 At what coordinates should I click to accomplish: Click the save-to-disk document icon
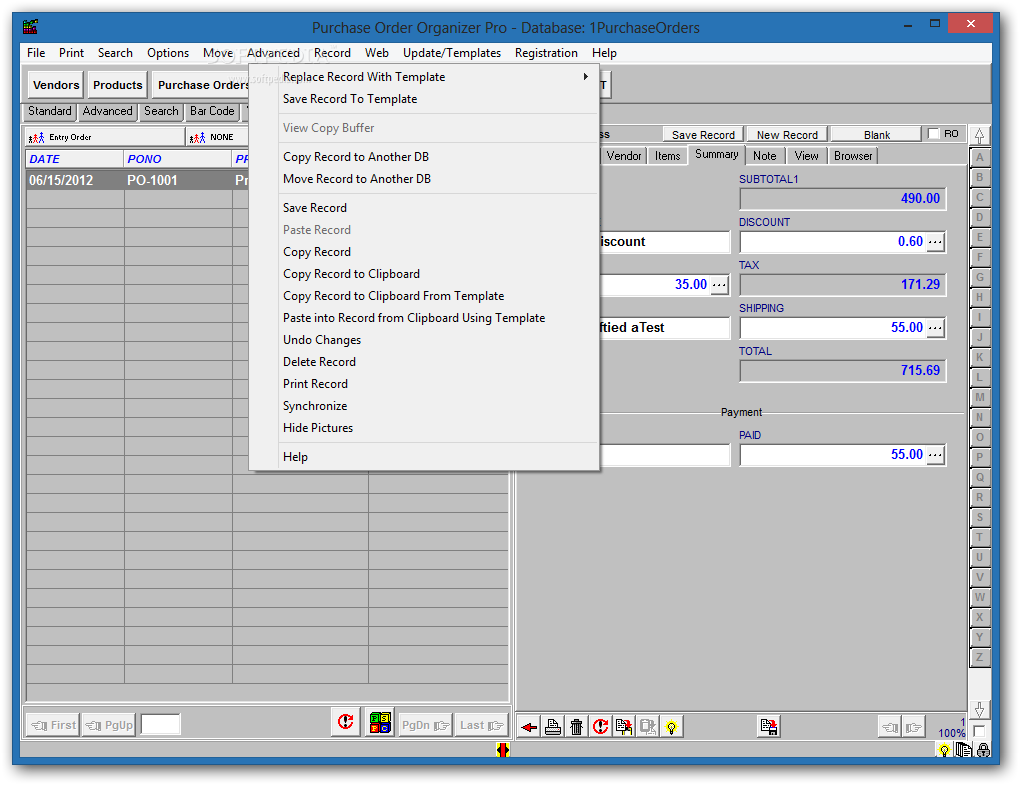[x=769, y=726]
